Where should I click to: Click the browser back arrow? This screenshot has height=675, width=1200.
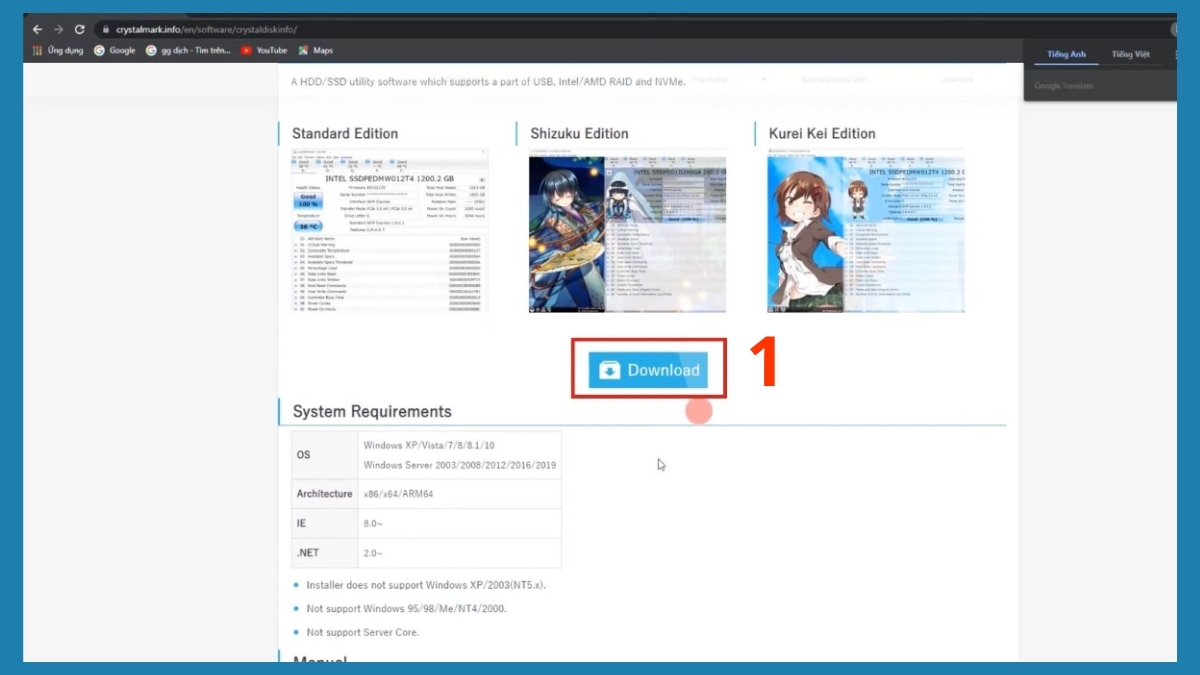point(37,30)
